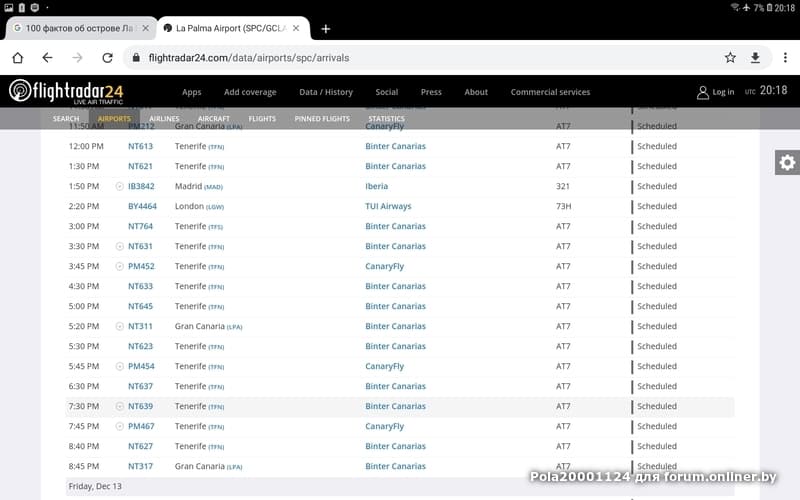Click the '1:50 PM' arrival time

tap(84, 186)
